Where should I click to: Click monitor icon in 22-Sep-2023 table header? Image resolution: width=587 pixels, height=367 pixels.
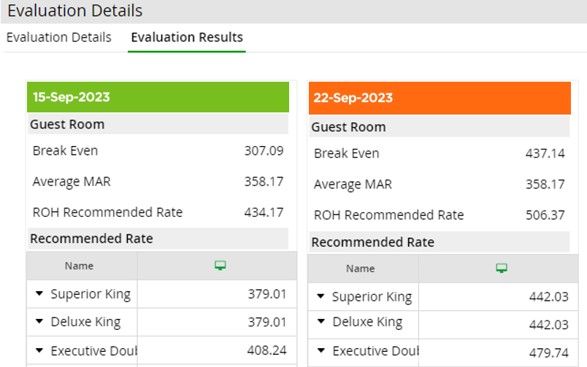tap(501, 268)
